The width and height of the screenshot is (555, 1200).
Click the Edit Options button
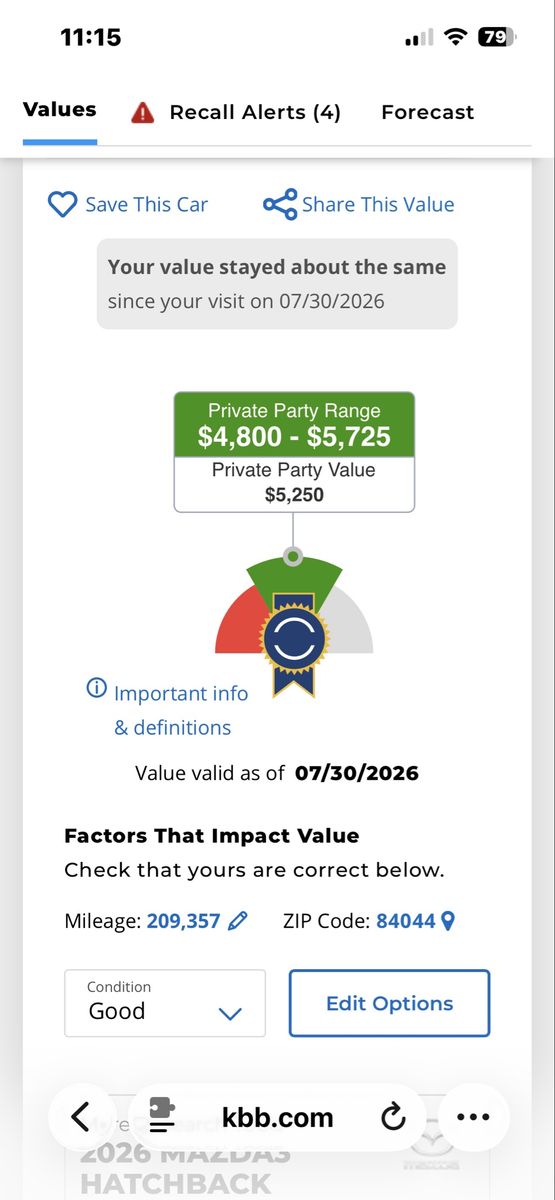point(390,1003)
